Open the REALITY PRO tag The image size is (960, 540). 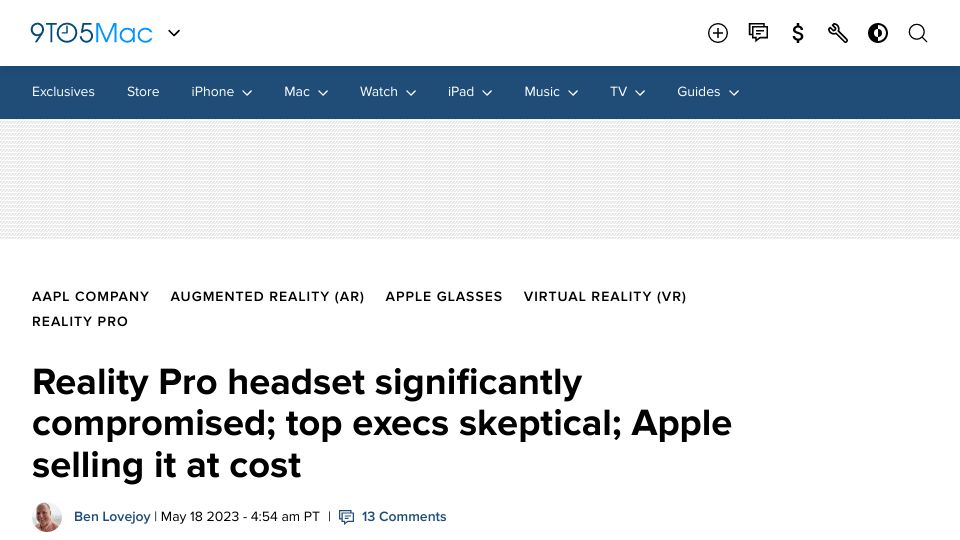coord(80,321)
